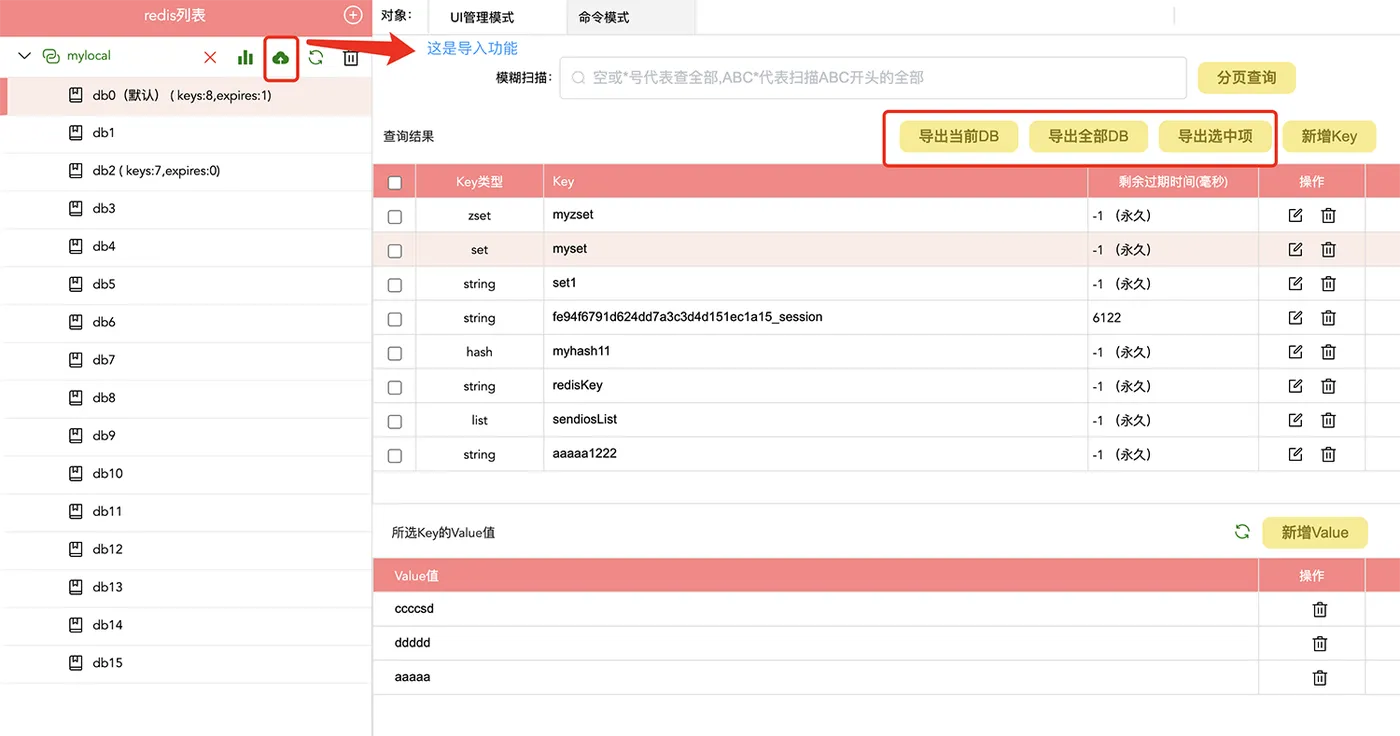1400x736 pixels.
Task: Click the 新增Value button
Action: point(1315,532)
